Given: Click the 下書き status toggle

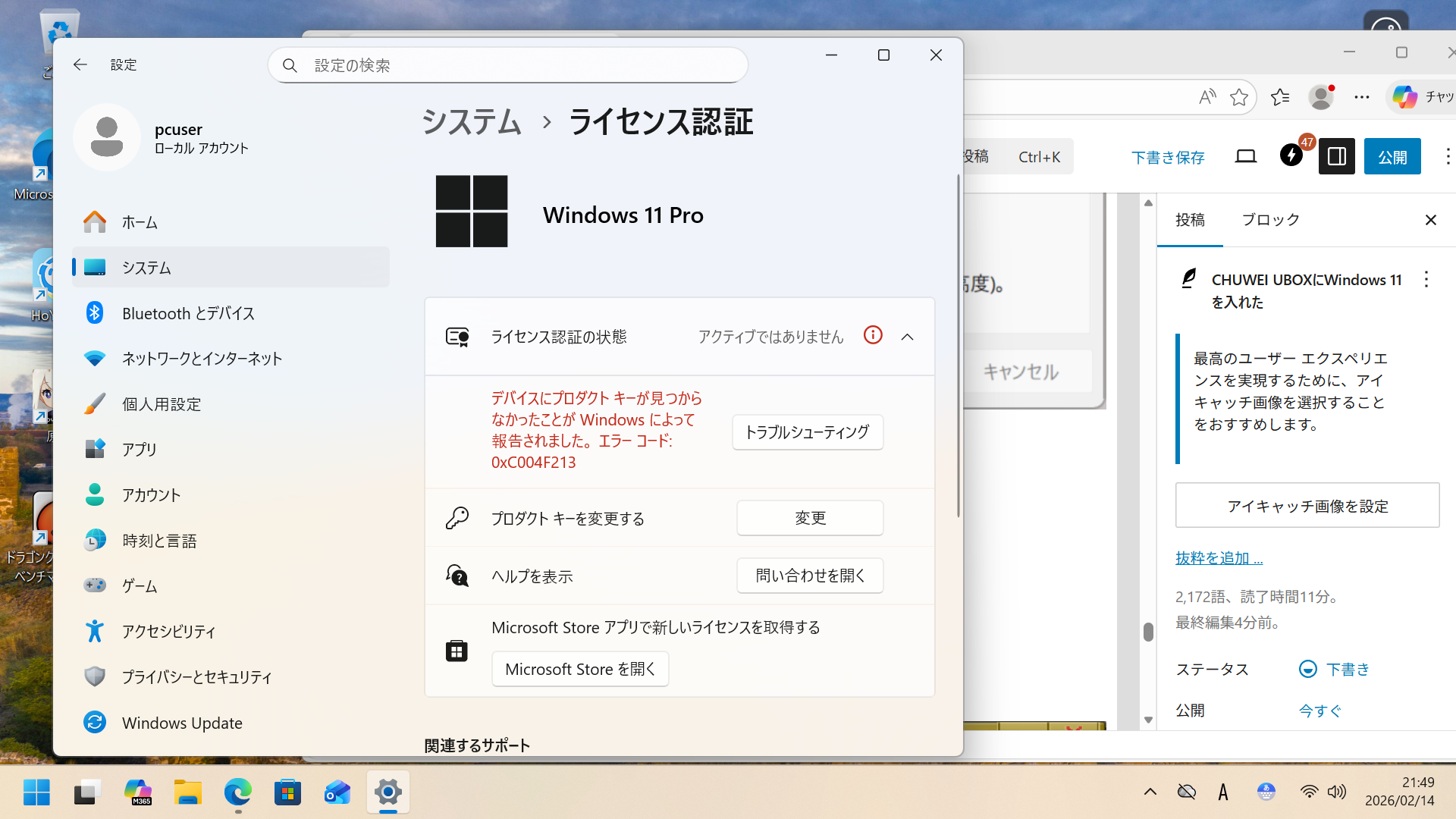Looking at the screenshot, I should [1334, 669].
